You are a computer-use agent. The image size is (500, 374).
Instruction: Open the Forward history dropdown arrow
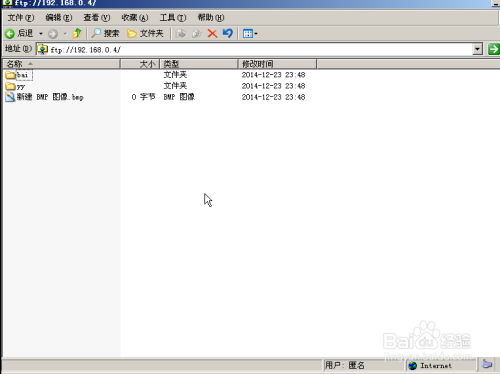[x=65, y=34]
